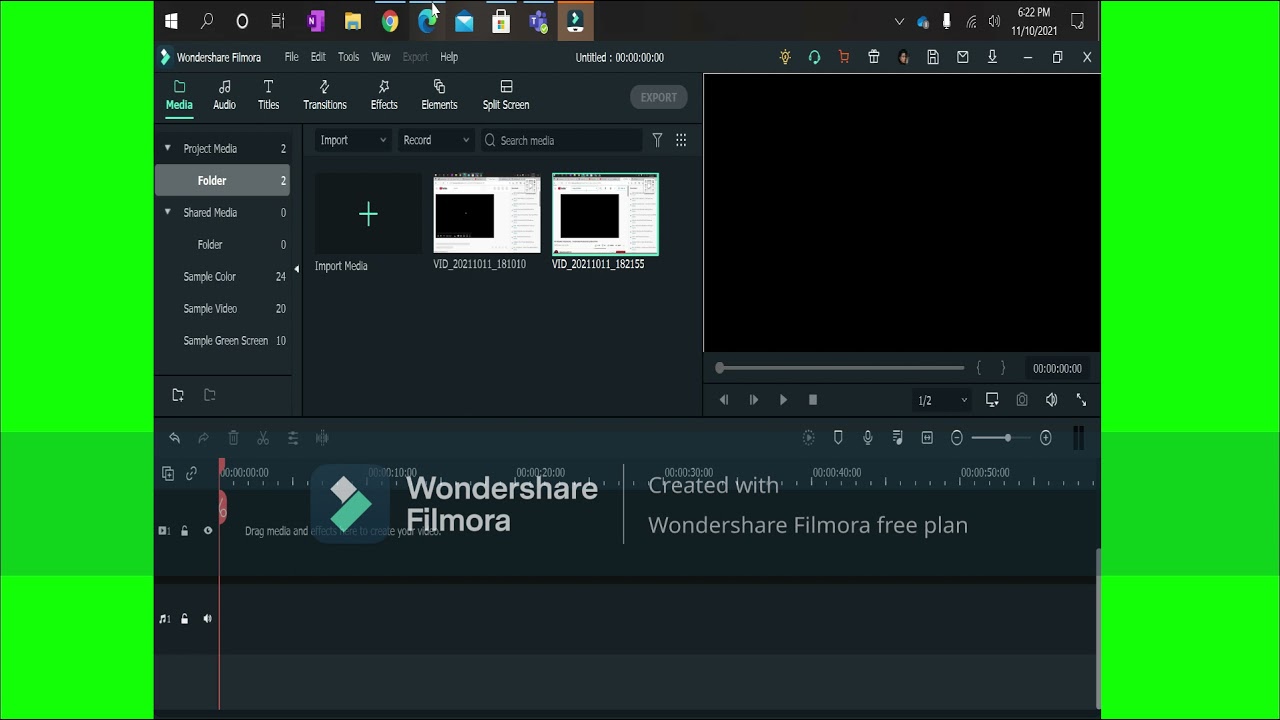
Task: Redo the timeline action
Action: [204, 438]
